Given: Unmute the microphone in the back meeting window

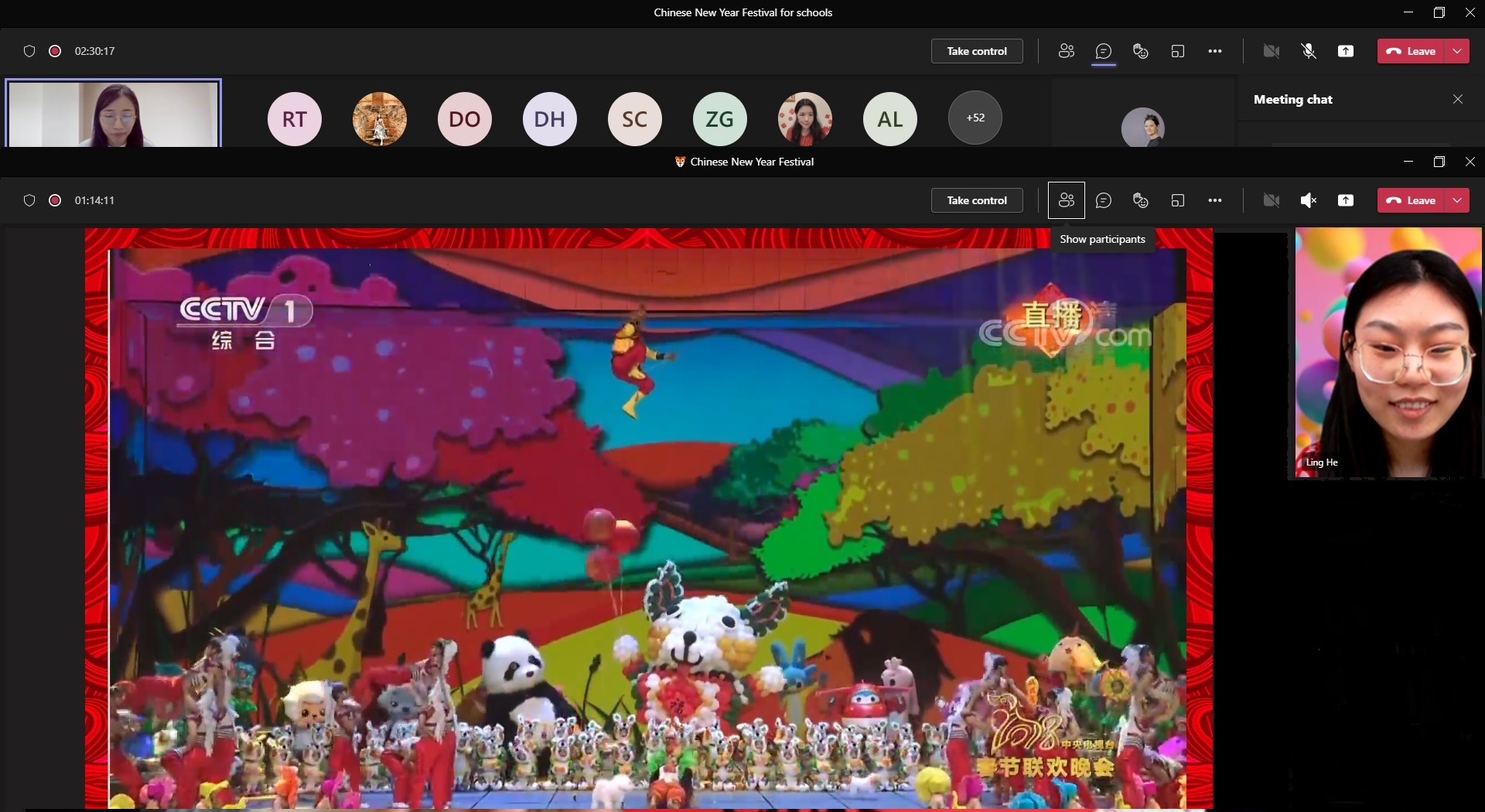Looking at the screenshot, I should pyautogui.click(x=1309, y=51).
